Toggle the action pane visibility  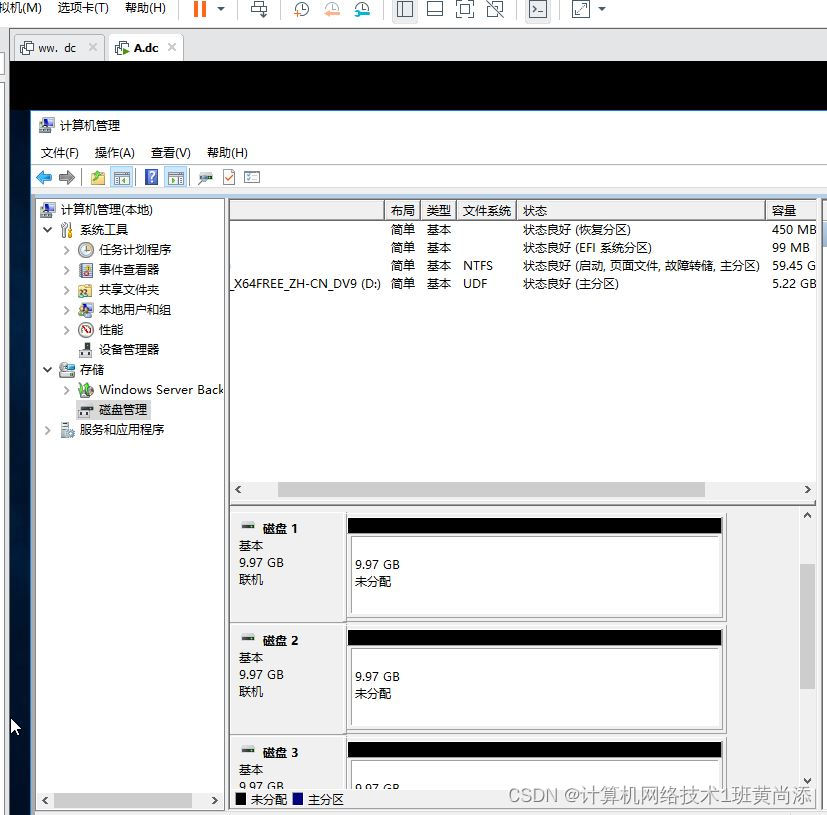coord(177,177)
